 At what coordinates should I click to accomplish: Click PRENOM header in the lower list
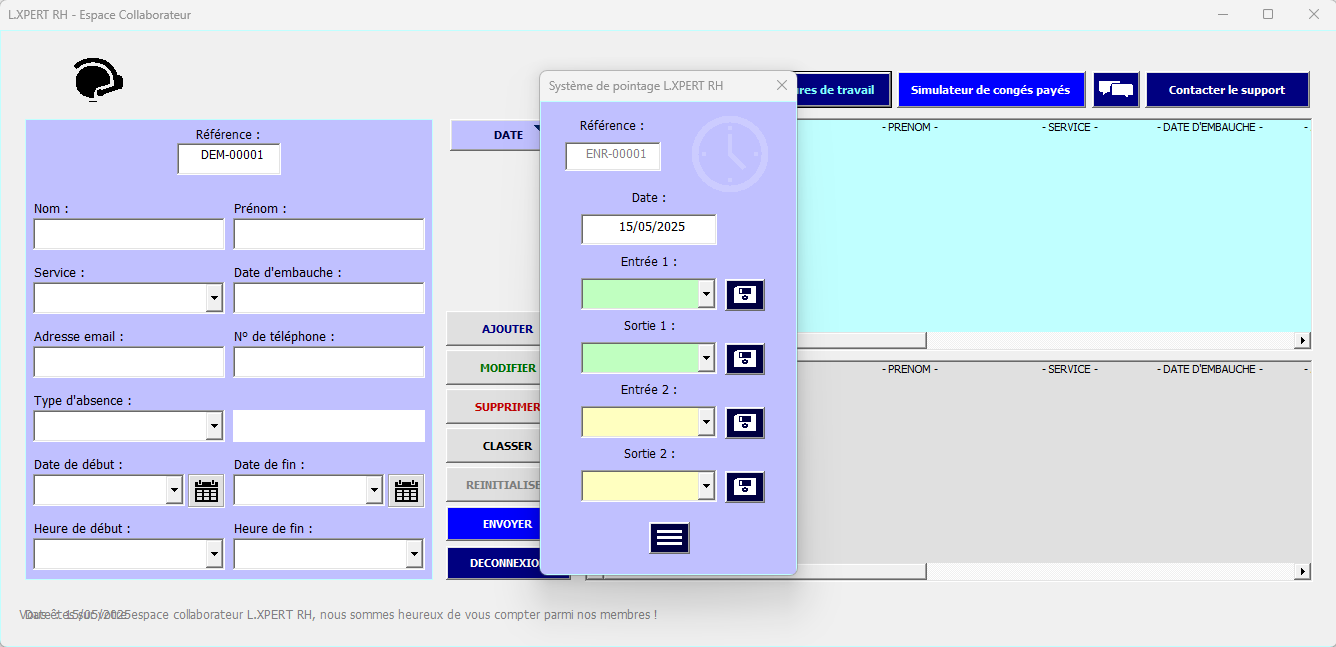click(909, 369)
